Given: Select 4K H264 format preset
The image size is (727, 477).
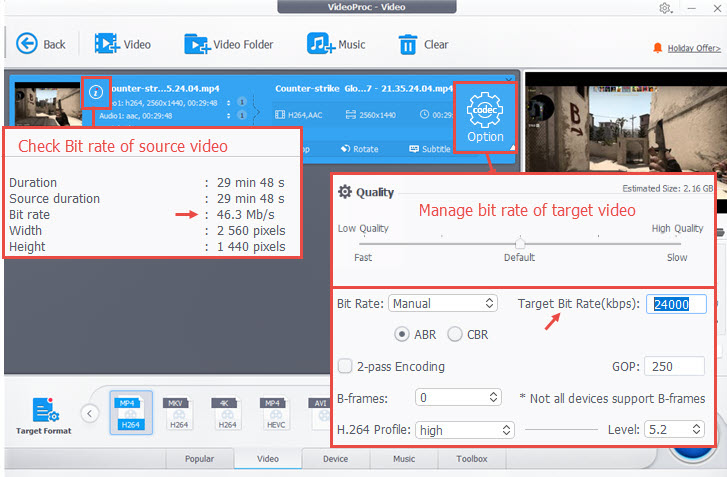Looking at the screenshot, I should coord(227,413).
